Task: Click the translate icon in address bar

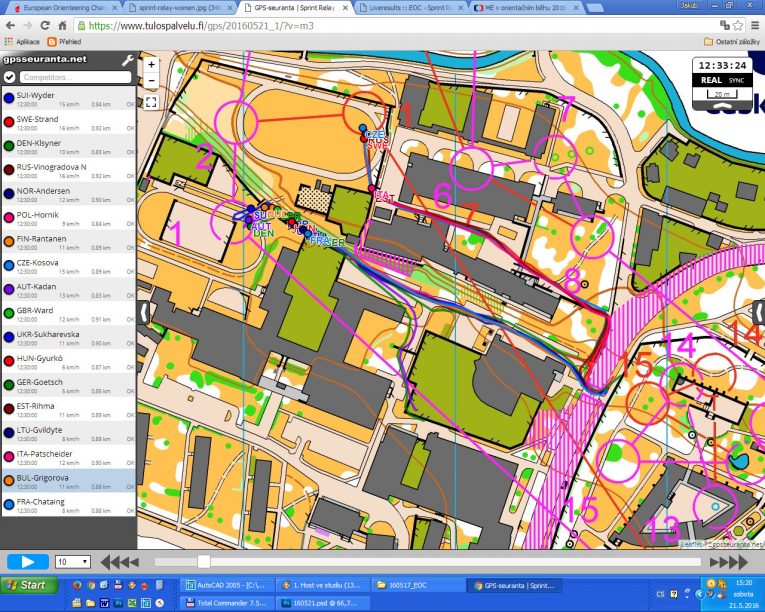Action: pos(725,25)
